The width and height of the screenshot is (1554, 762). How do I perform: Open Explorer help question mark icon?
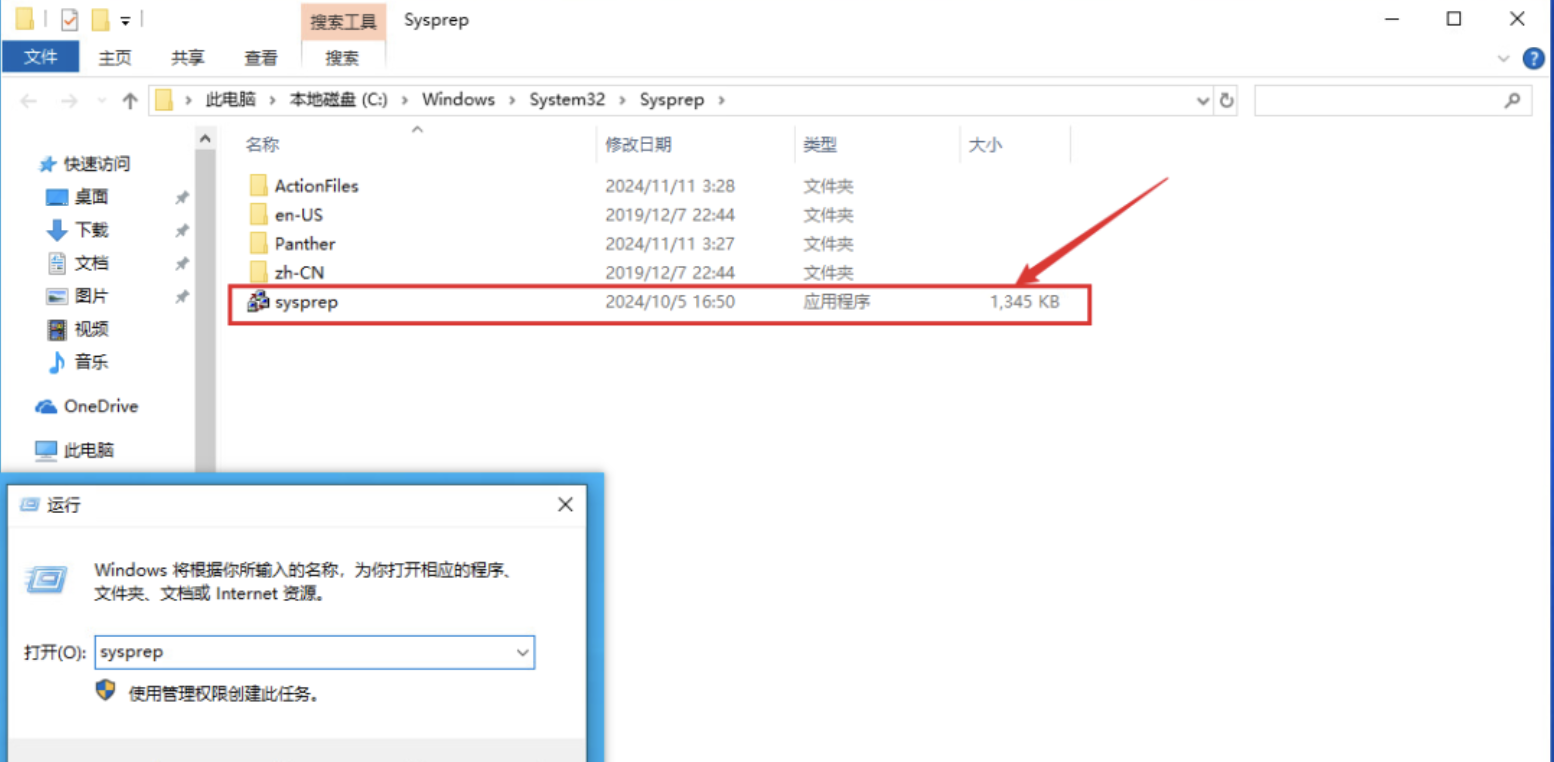click(1533, 59)
